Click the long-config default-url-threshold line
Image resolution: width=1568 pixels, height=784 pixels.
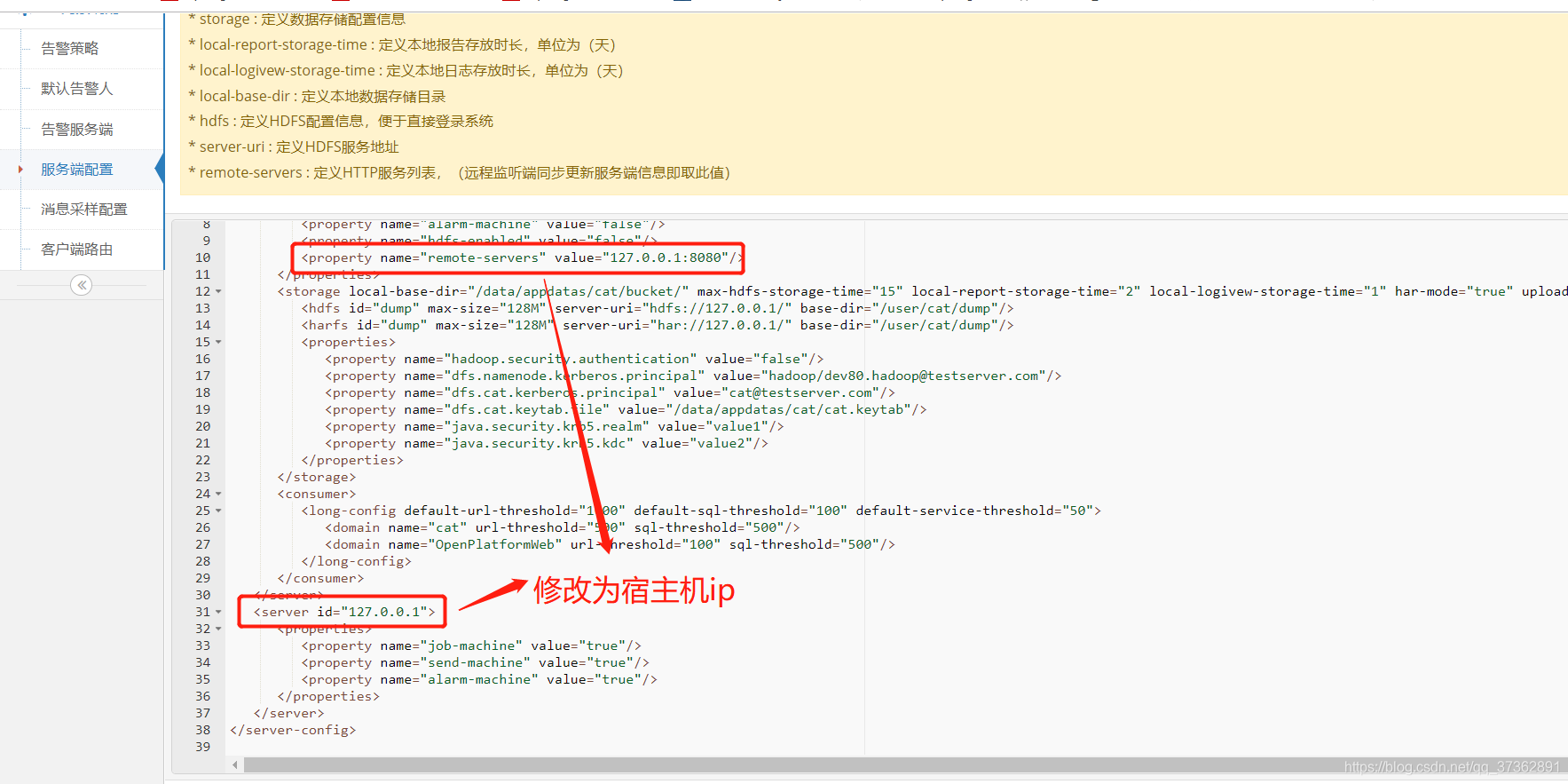click(x=700, y=511)
